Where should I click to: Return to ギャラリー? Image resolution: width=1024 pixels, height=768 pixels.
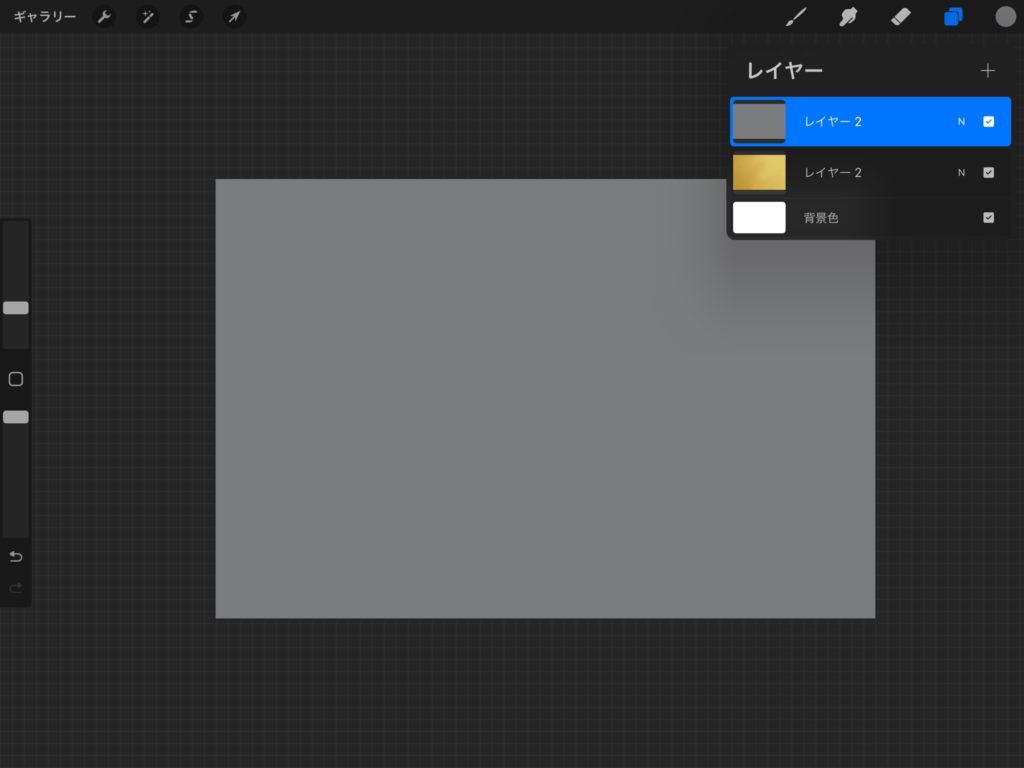(45, 17)
